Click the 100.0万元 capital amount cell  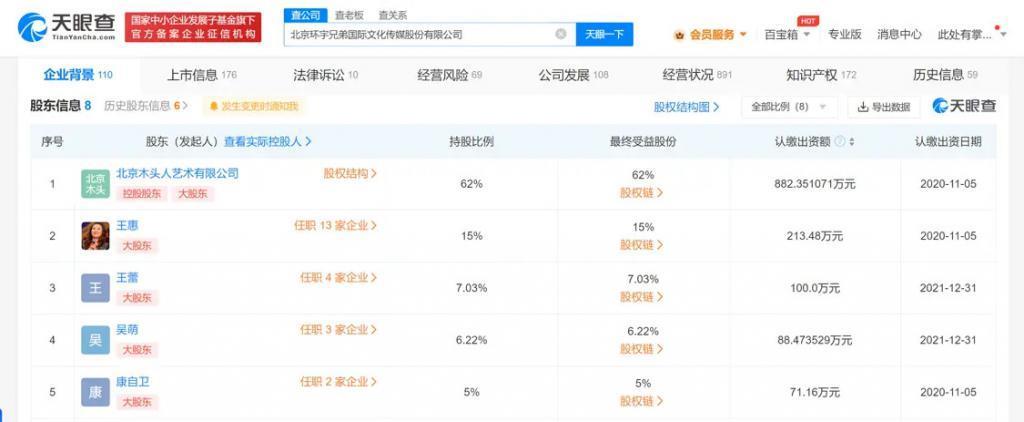pos(815,288)
